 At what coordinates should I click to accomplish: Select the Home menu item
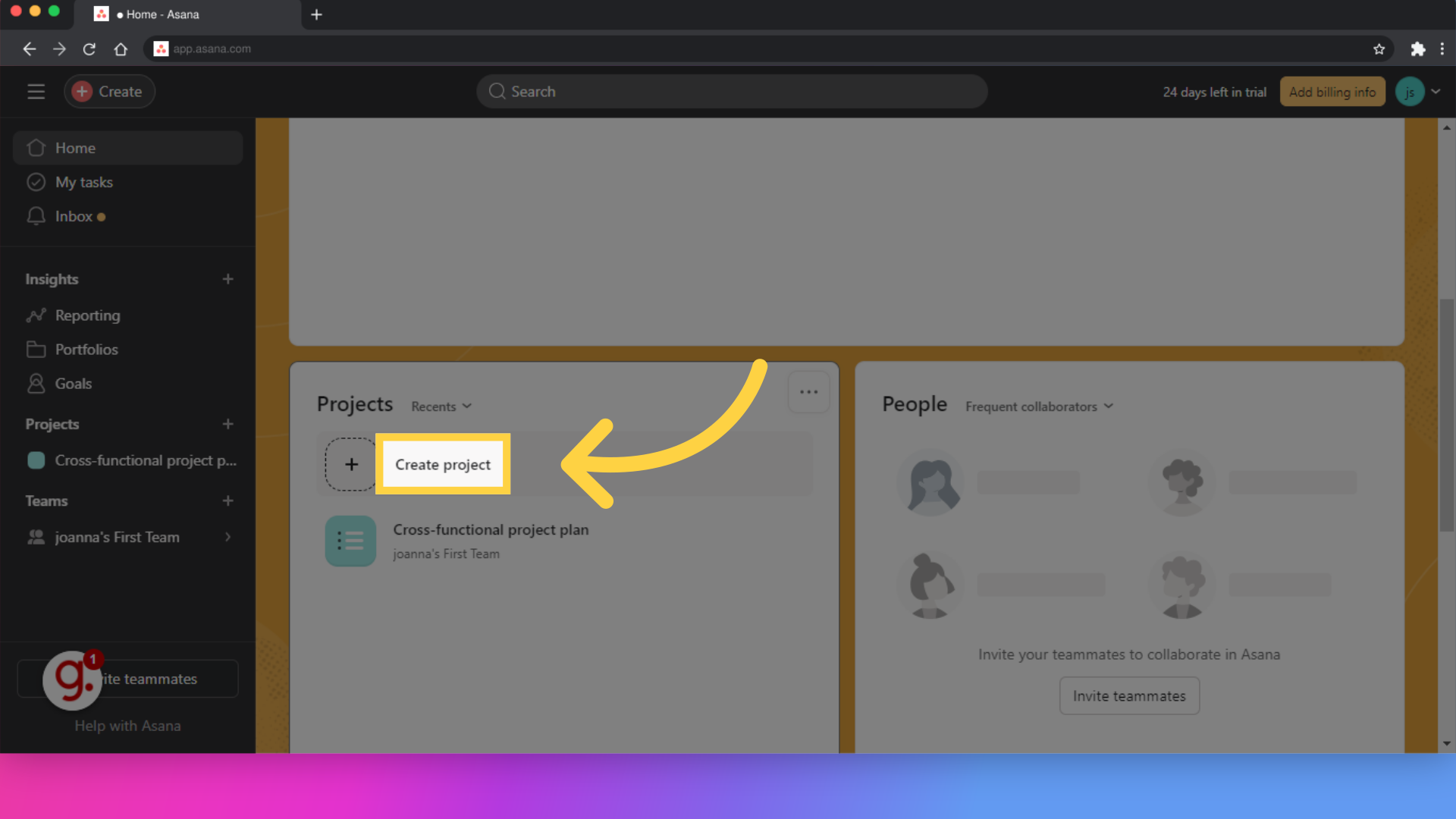[127, 148]
